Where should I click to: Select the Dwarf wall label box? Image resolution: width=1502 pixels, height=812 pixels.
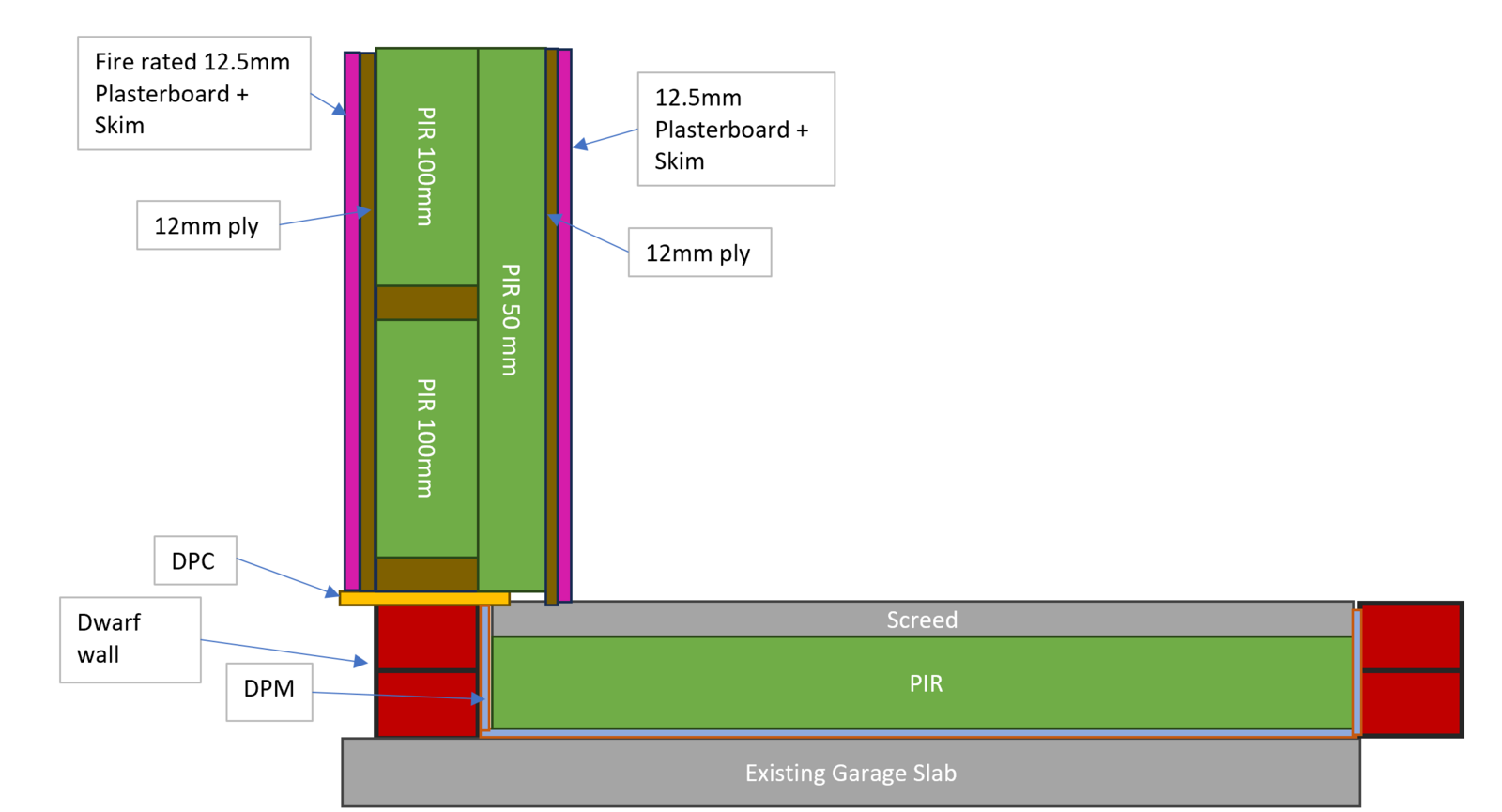[x=130, y=639]
